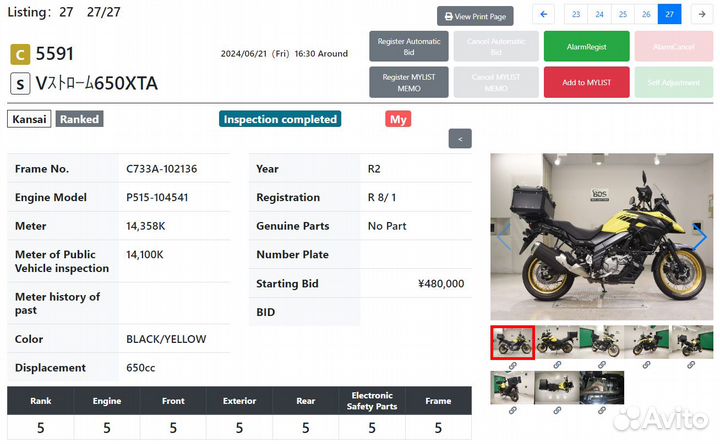This screenshot has width=720, height=444.
Task: Select the first red-bordered thumbnail
Action: click(x=512, y=343)
